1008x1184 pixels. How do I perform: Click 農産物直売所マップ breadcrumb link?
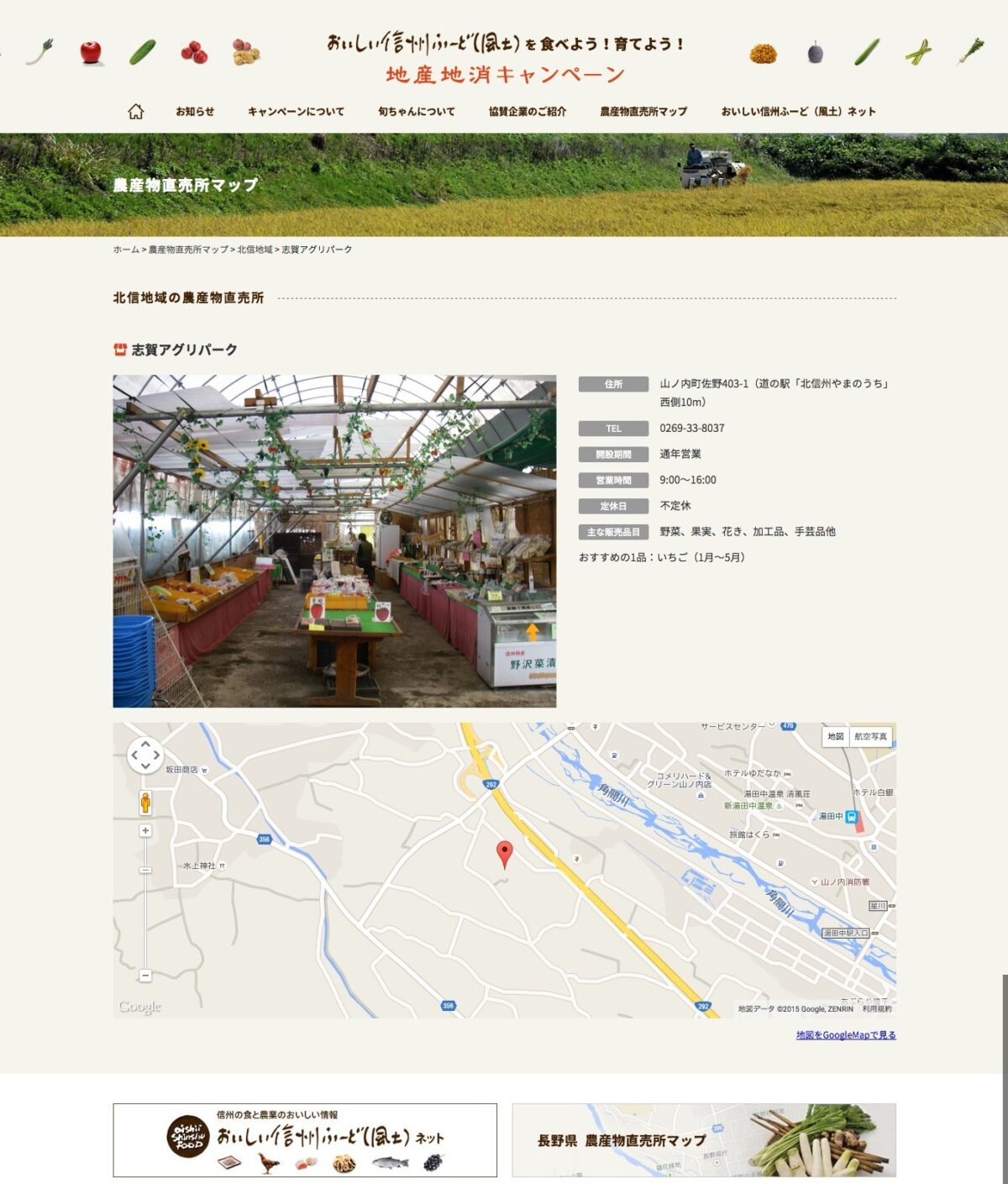188,250
